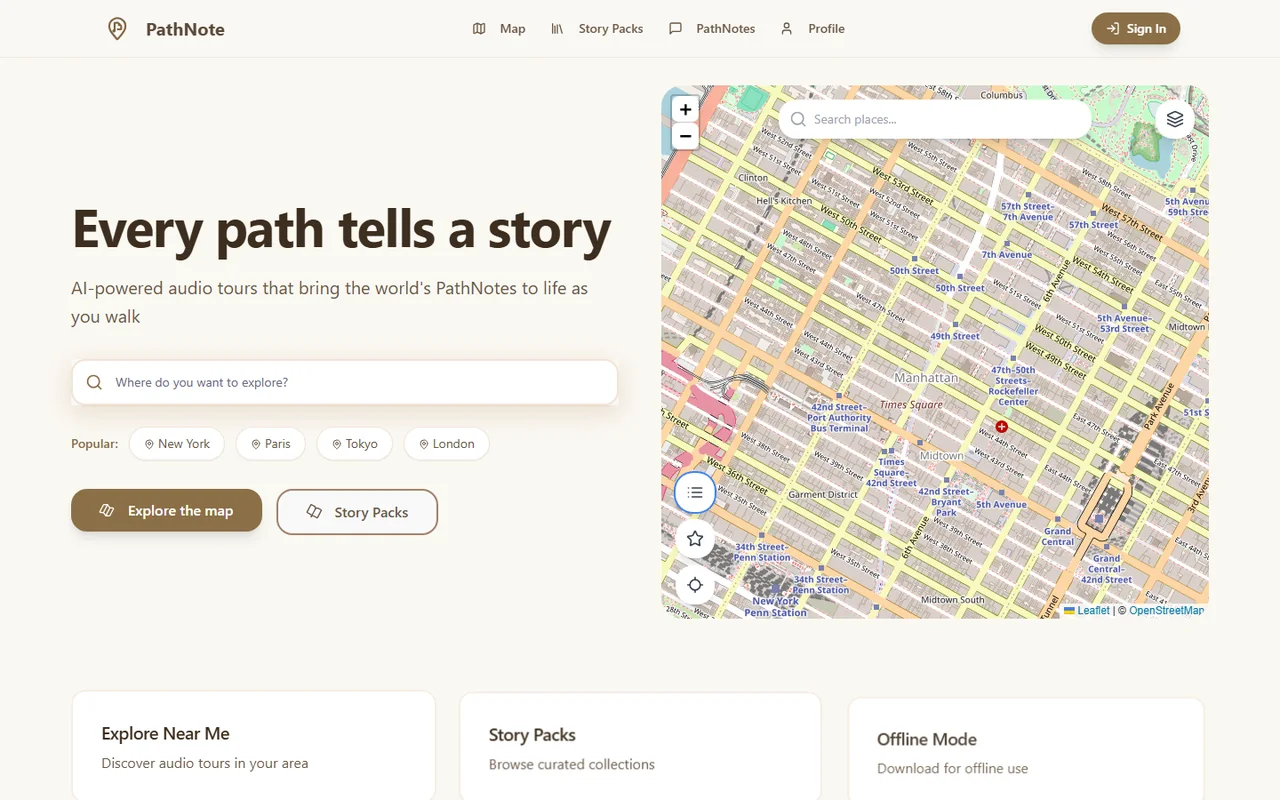Focus the Search places field on map
Screen dimensions: 1280x800
935,119
